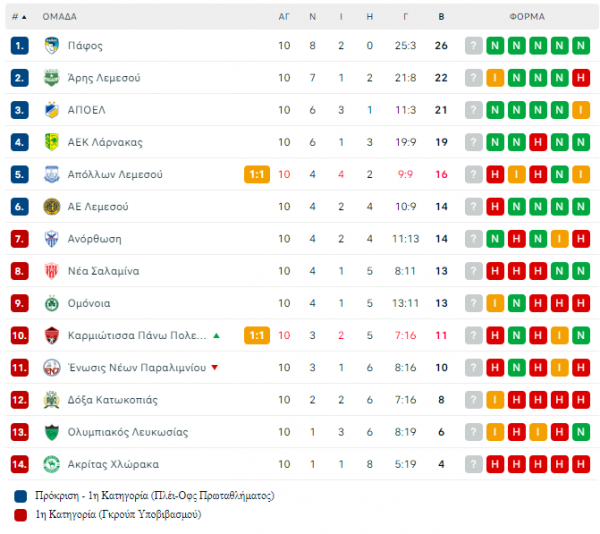Select the ΑΕΚ Λάρνακας crest icon
This screenshot has height=534, width=600.
(52, 142)
